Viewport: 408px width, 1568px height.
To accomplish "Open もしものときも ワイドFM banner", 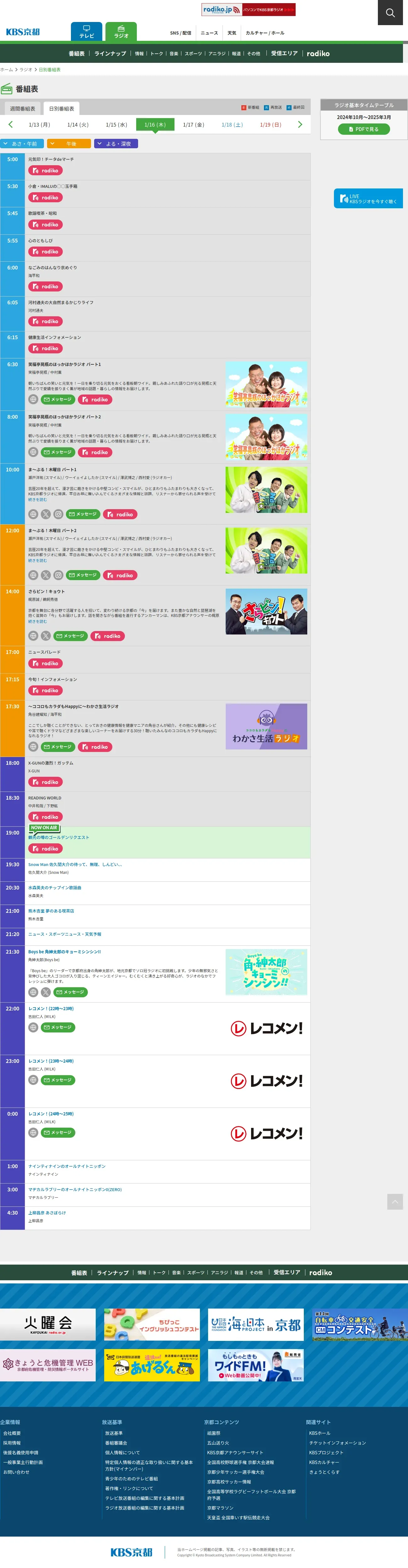I will 256,1365.
